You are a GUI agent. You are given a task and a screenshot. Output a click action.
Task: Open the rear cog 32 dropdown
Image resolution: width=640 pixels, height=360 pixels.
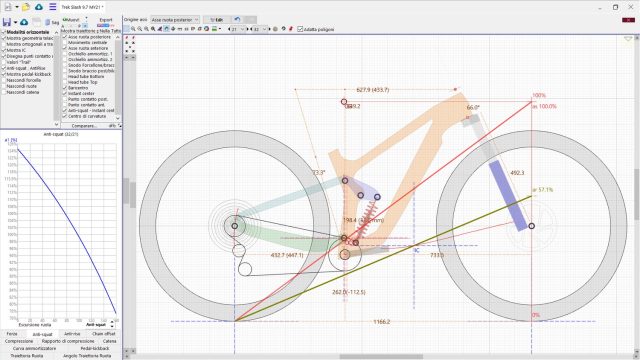pos(260,29)
